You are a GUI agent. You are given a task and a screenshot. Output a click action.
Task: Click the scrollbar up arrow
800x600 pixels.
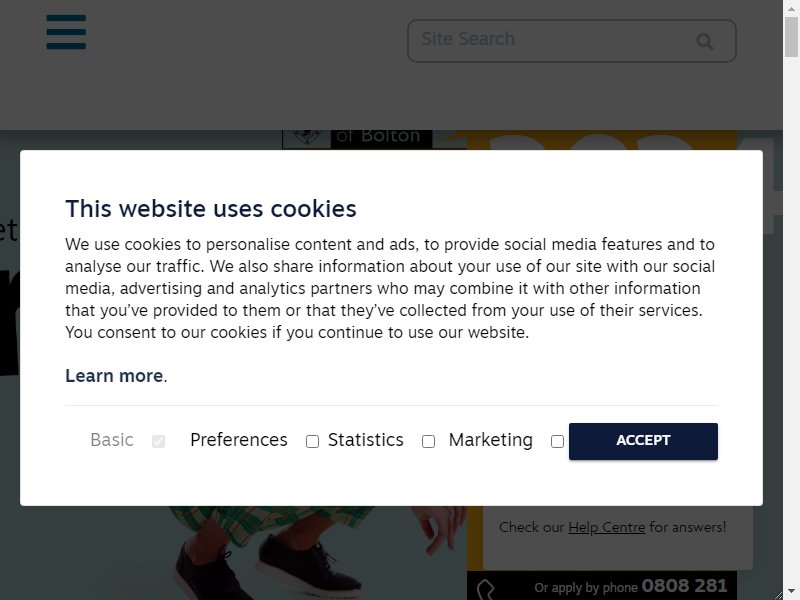pyautogui.click(x=791, y=8)
